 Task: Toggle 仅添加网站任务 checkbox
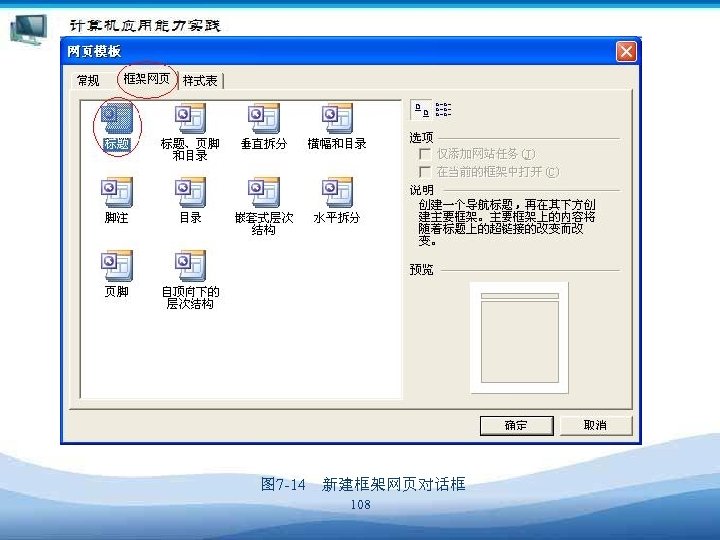[x=425, y=153]
